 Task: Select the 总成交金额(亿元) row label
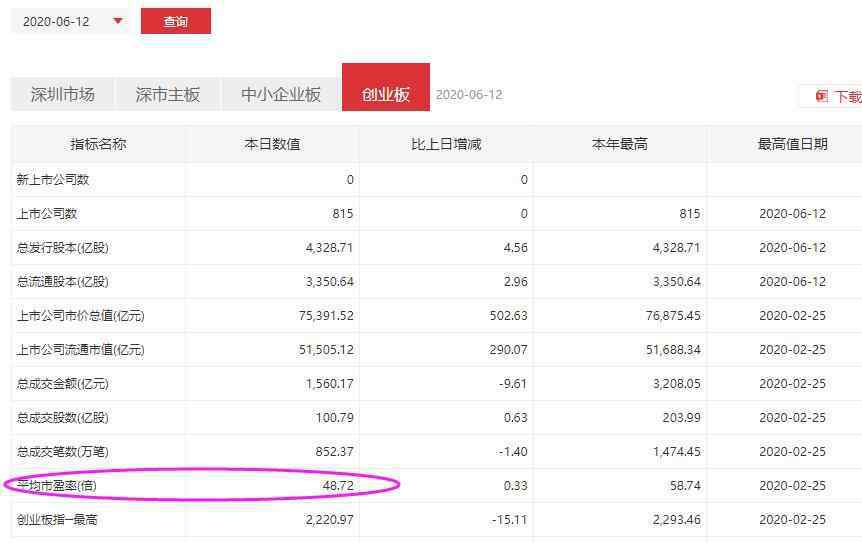pyautogui.click(x=63, y=384)
